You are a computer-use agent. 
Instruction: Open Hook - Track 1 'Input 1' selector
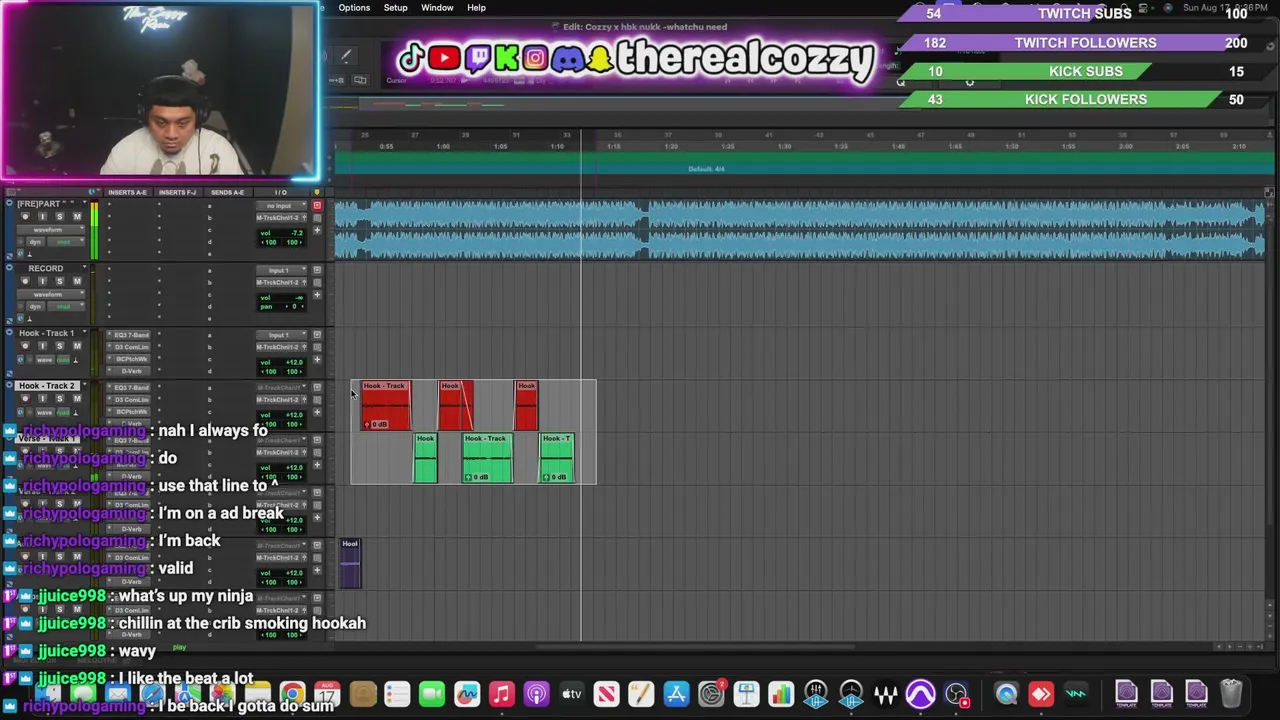[281, 335]
